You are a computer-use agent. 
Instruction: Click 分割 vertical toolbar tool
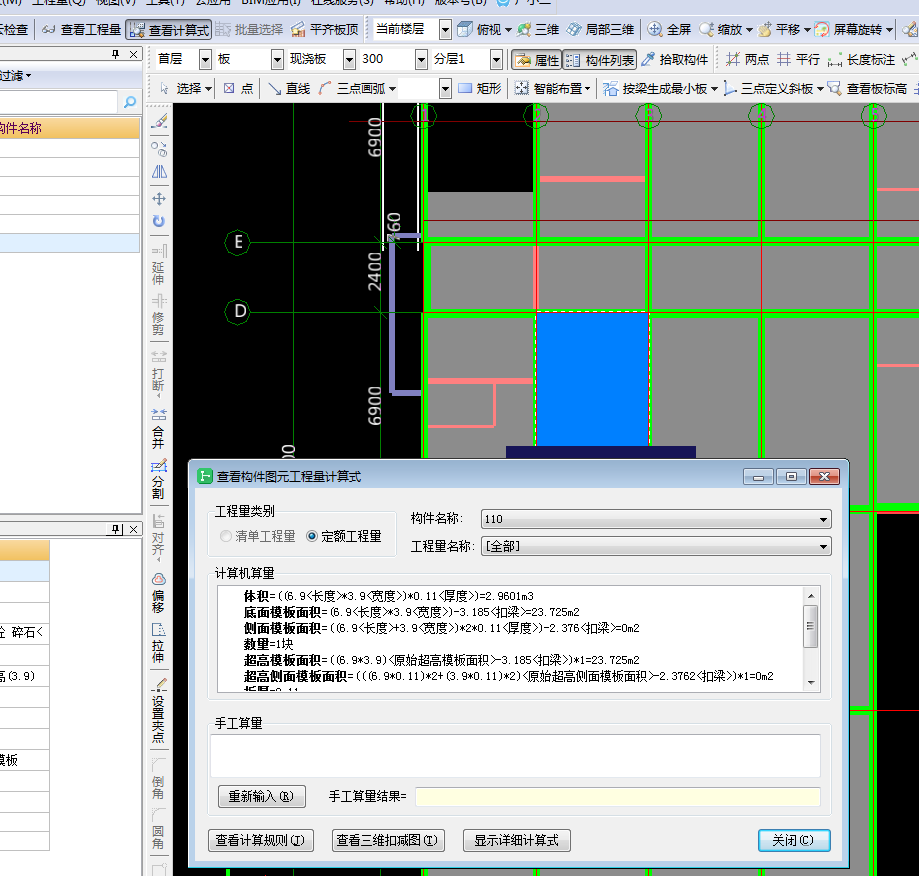(x=159, y=479)
